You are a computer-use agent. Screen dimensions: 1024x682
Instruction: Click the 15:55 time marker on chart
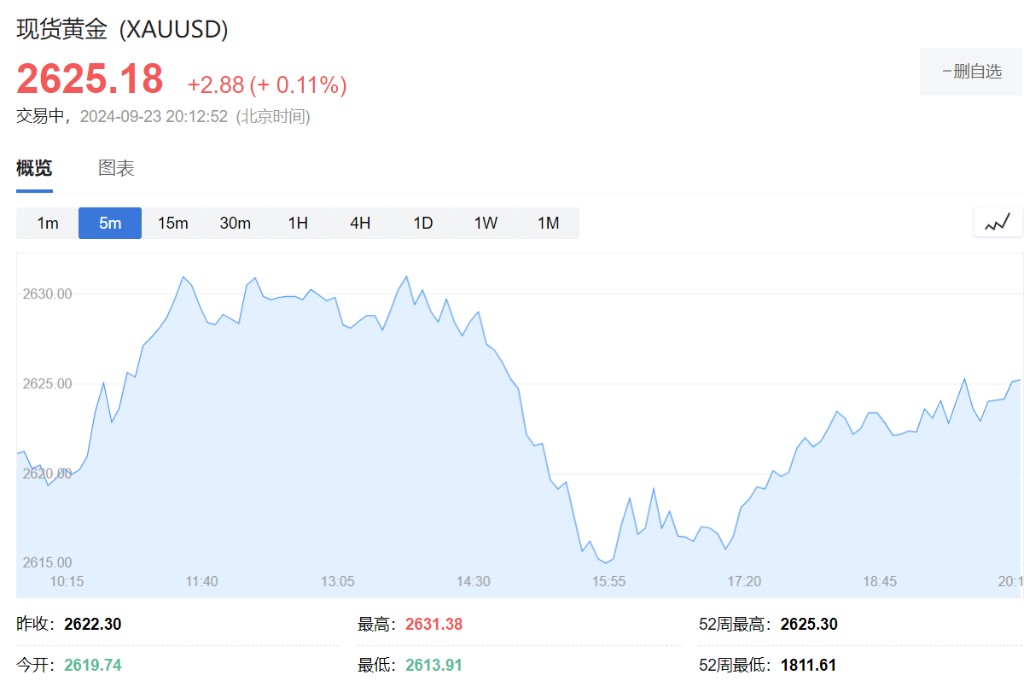click(x=609, y=581)
